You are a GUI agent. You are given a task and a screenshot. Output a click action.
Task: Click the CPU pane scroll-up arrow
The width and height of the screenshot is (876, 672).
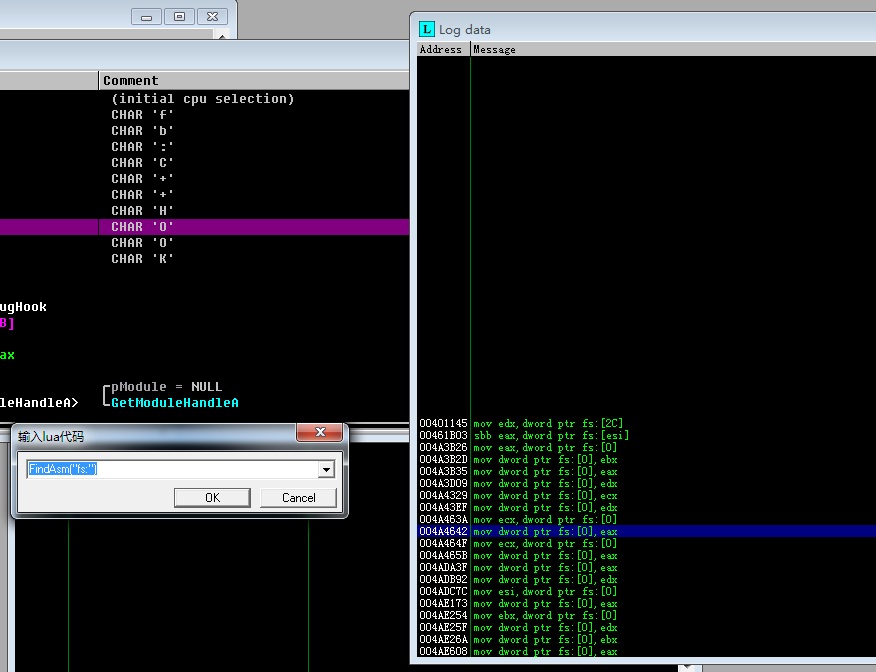tap(222, 36)
